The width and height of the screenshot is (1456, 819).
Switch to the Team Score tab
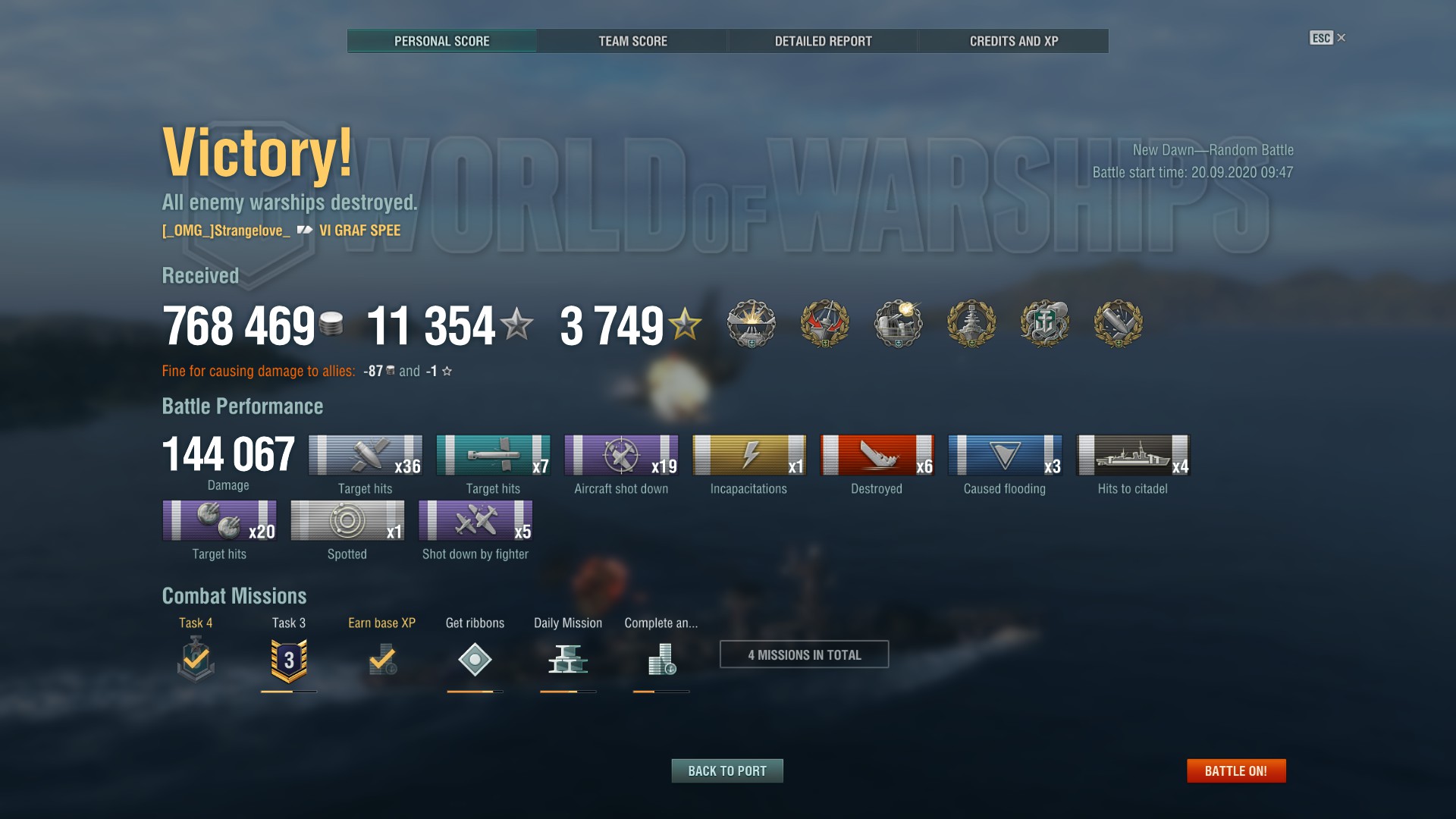(632, 41)
